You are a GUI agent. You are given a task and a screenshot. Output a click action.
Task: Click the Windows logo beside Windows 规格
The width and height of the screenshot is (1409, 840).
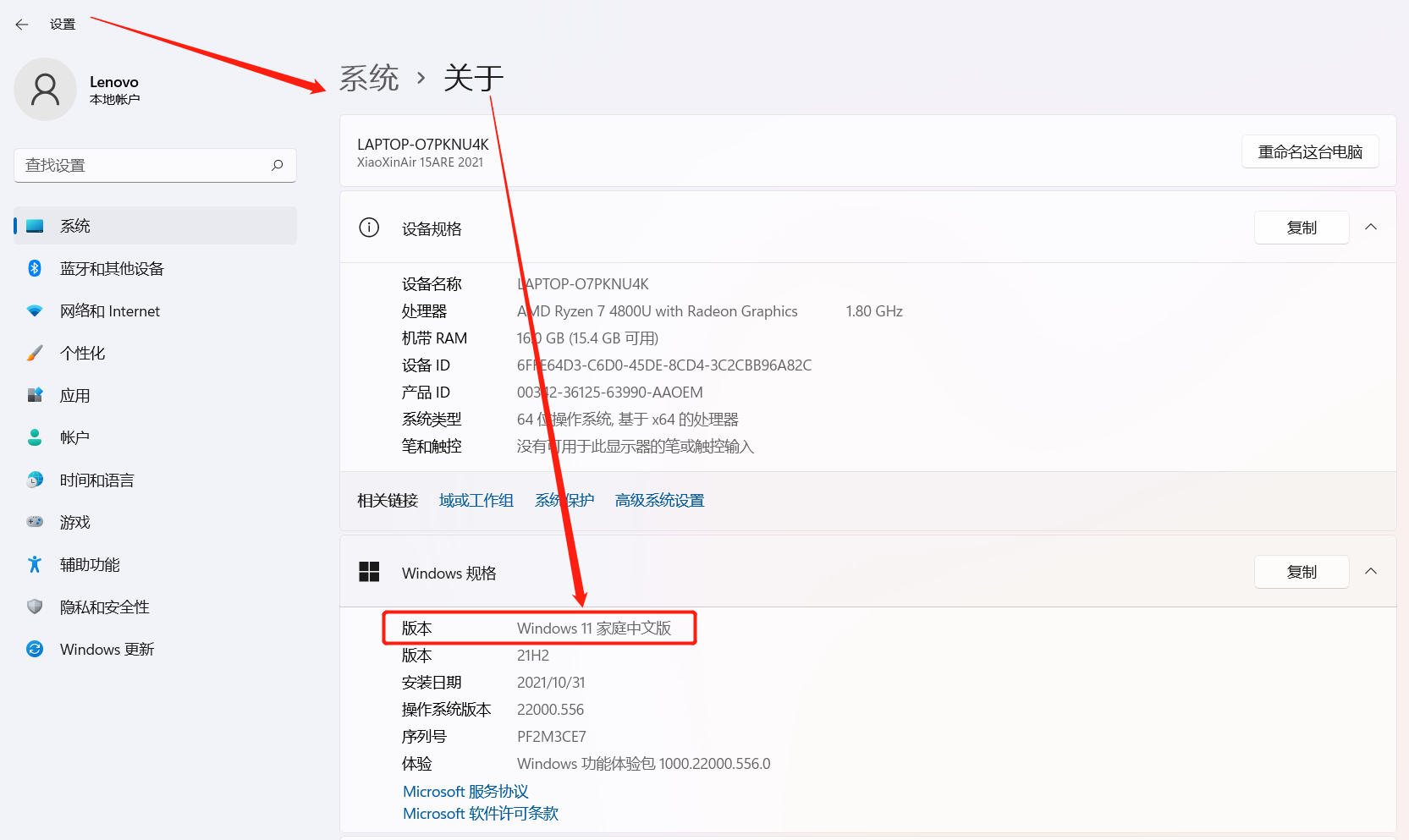369,572
